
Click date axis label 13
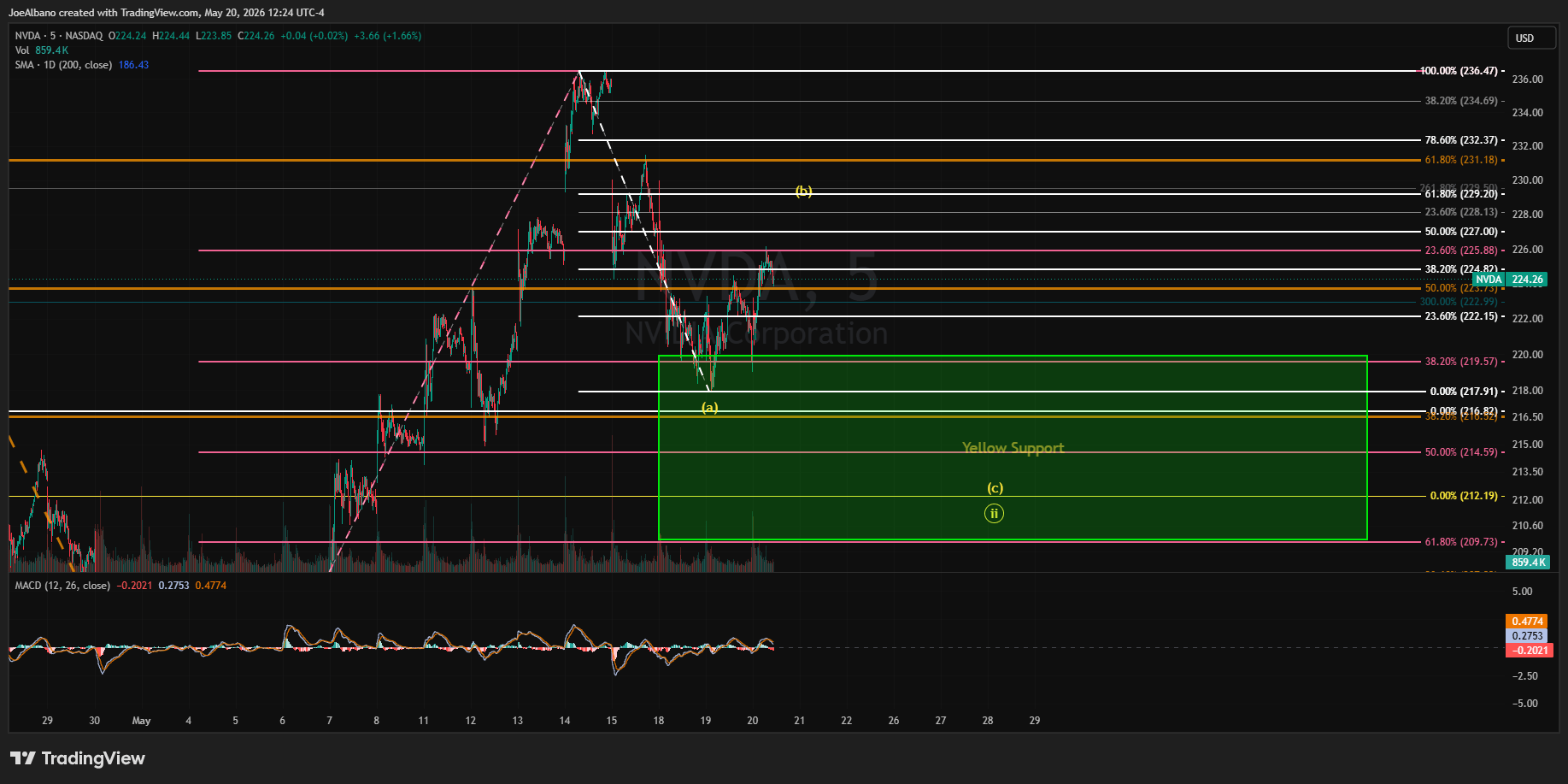click(x=518, y=721)
